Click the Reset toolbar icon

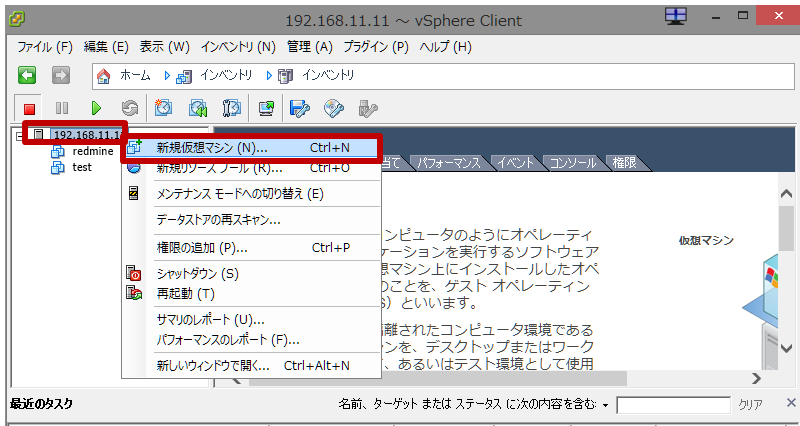coord(130,108)
